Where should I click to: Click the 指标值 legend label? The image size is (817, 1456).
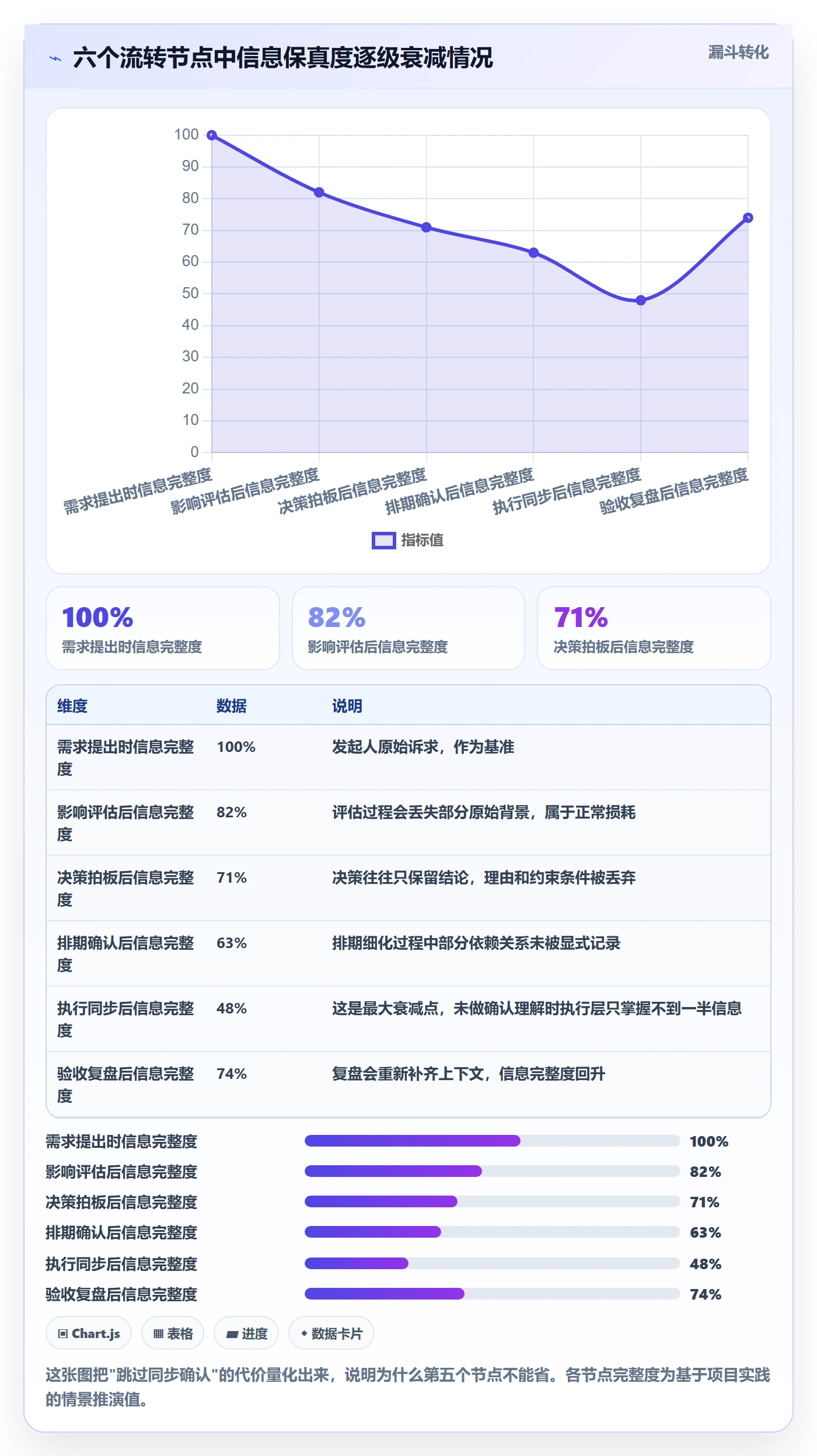(423, 541)
